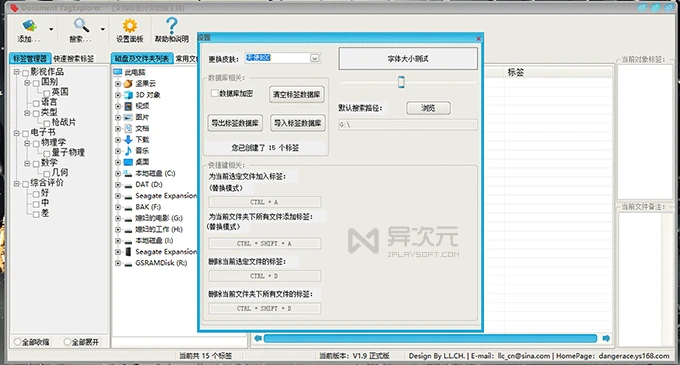Screen dimensions: 680x365
Task: Check the 几何 tag checkbox
Action: click(47, 173)
